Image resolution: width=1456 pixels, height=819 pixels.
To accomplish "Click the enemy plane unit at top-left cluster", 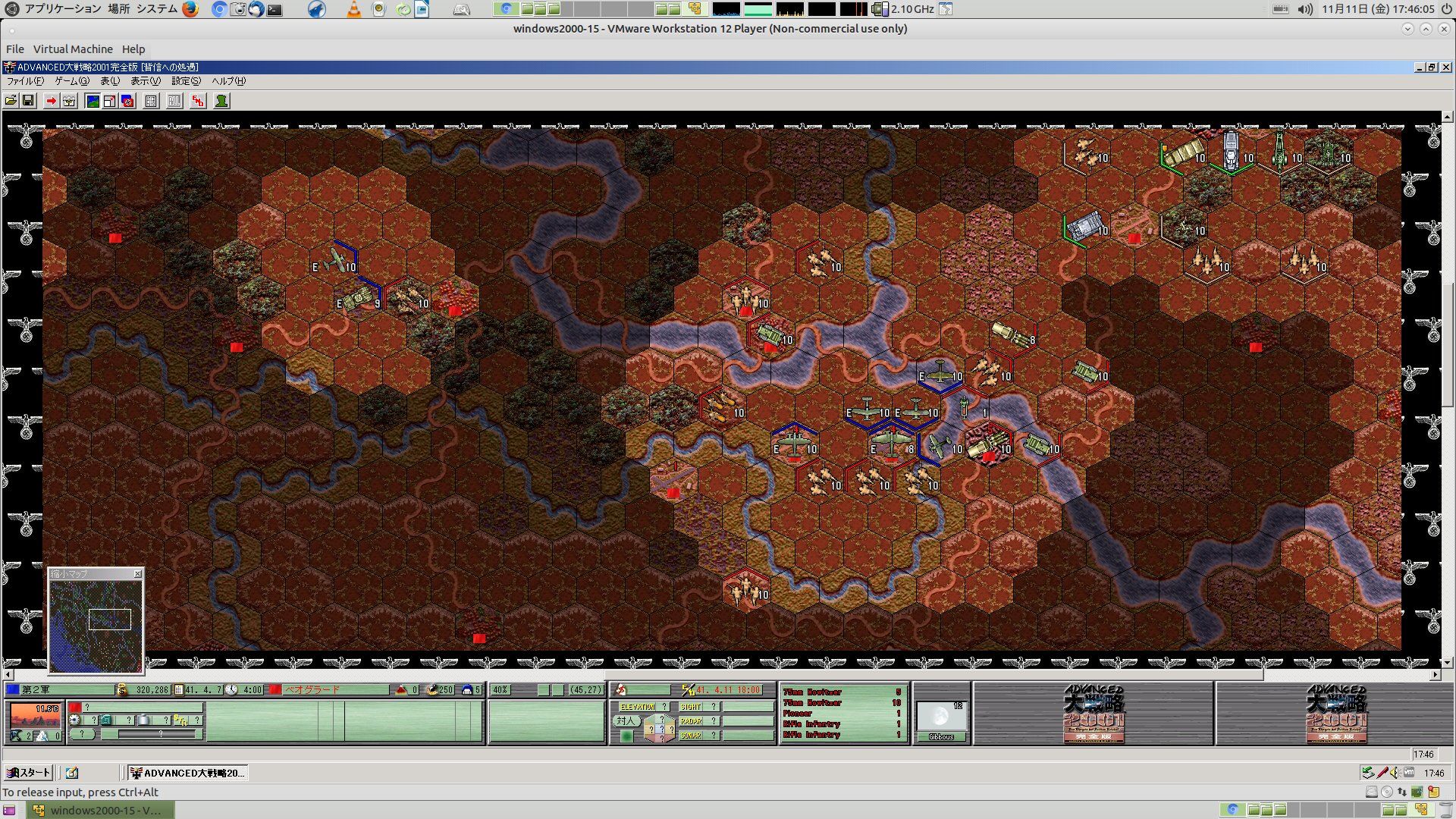I will click(335, 259).
